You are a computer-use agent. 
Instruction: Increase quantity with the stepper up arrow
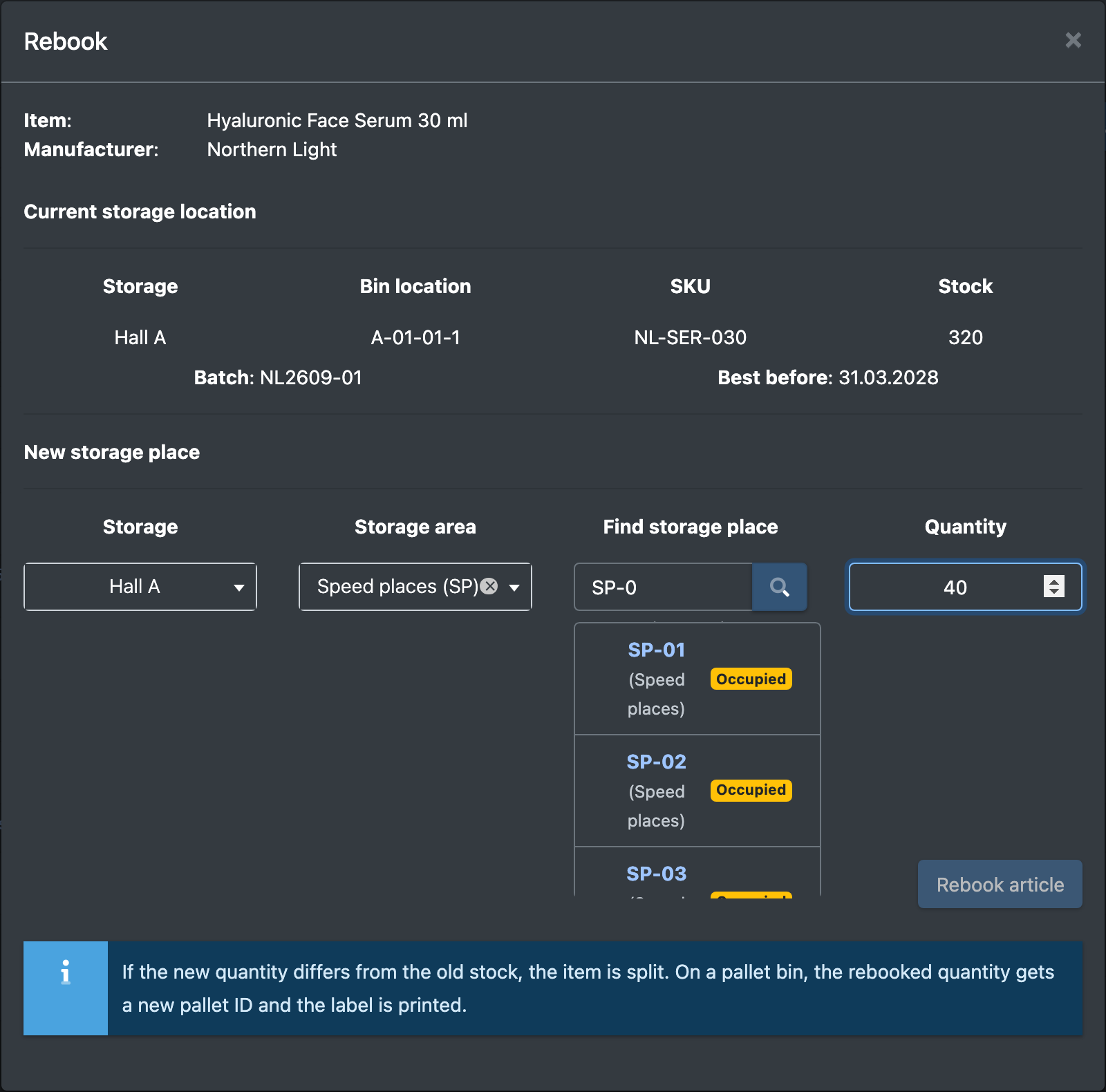[1053, 581]
